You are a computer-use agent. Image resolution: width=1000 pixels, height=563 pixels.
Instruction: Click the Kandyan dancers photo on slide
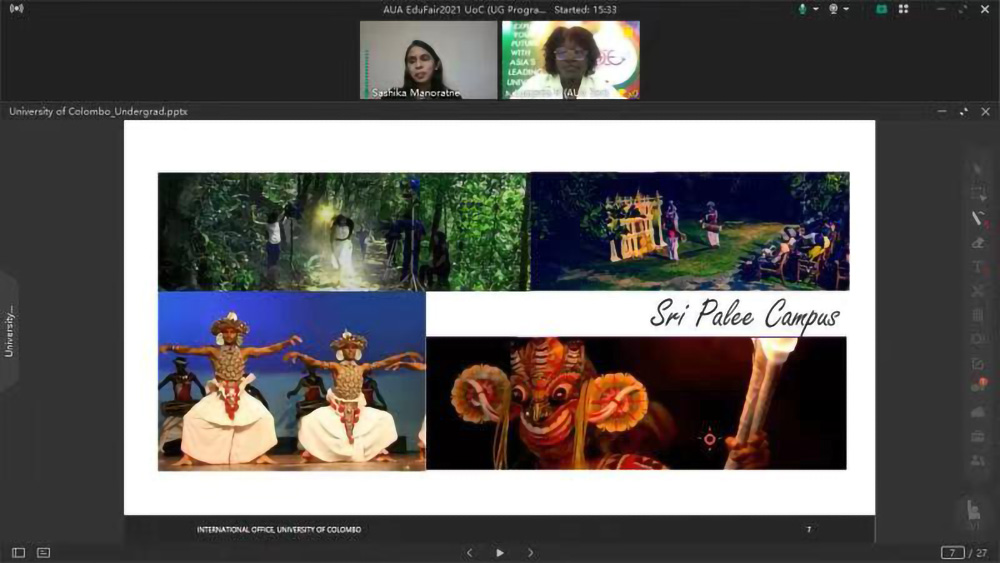click(291, 381)
